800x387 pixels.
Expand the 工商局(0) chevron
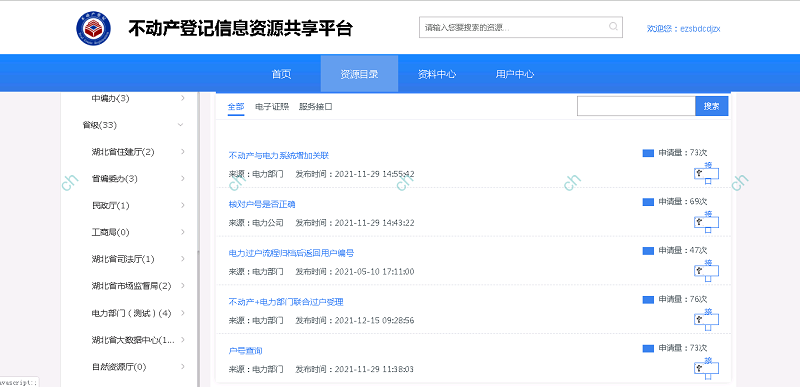(183, 232)
